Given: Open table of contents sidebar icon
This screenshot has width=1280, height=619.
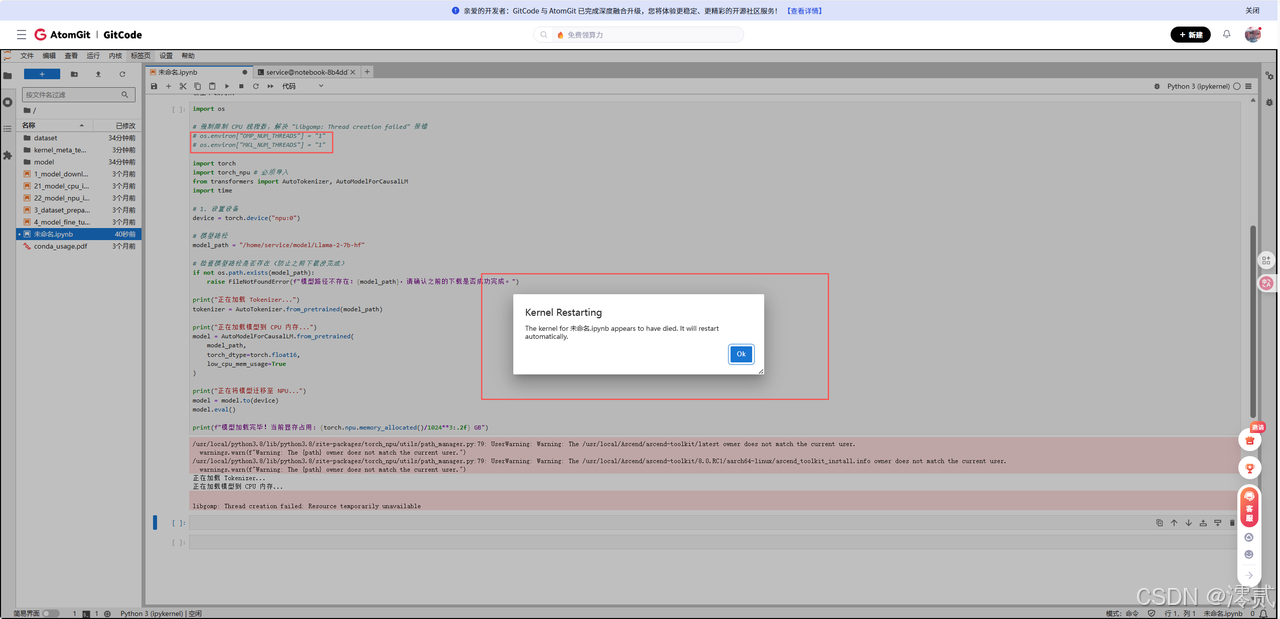Looking at the screenshot, I should 7,128.
